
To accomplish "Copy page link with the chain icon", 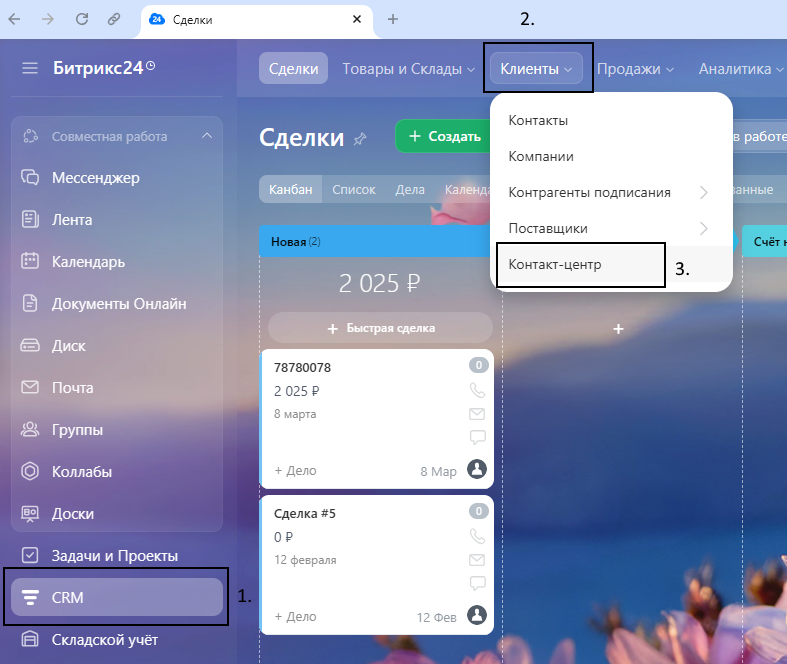I will 114,19.
